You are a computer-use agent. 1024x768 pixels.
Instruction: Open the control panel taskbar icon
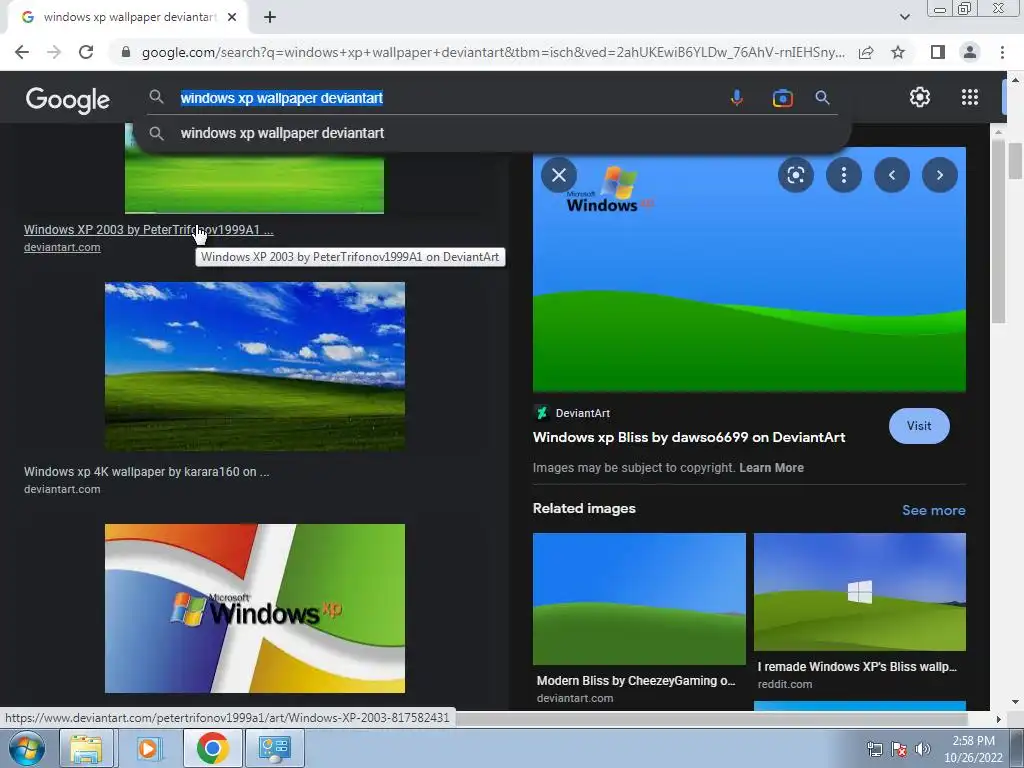click(x=274, y=748)
